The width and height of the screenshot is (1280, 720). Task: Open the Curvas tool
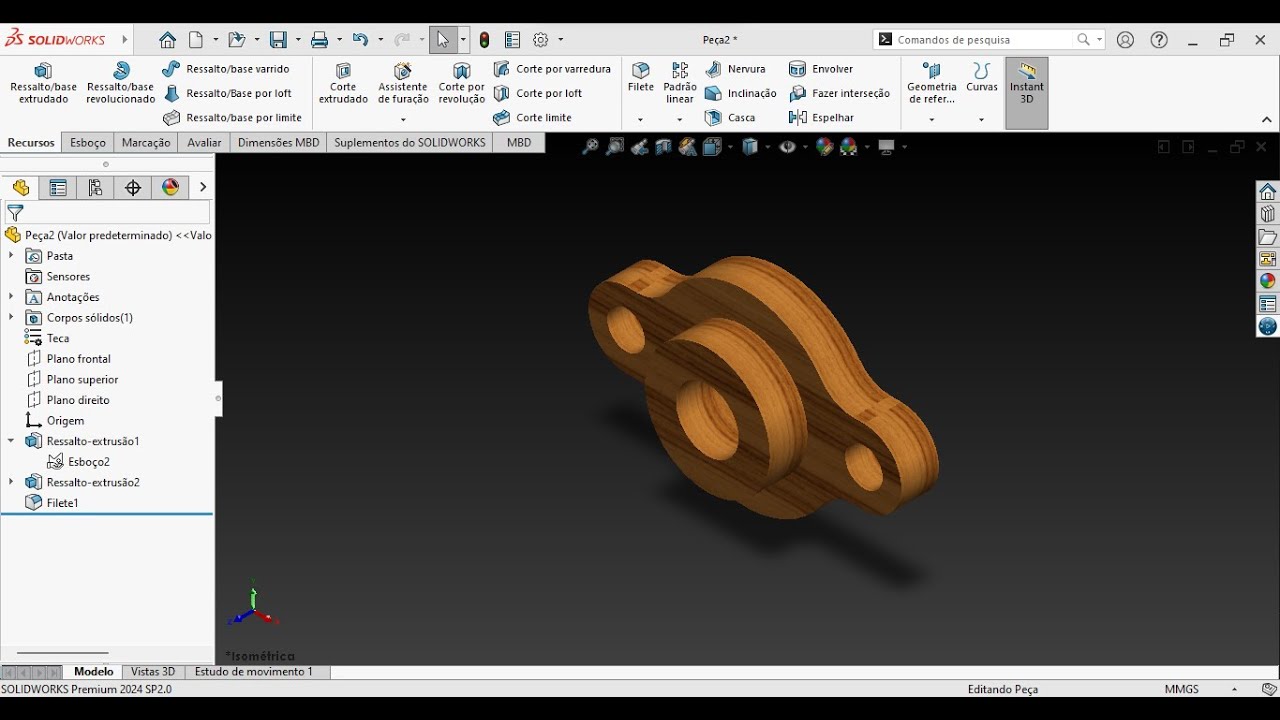(982, 78)
